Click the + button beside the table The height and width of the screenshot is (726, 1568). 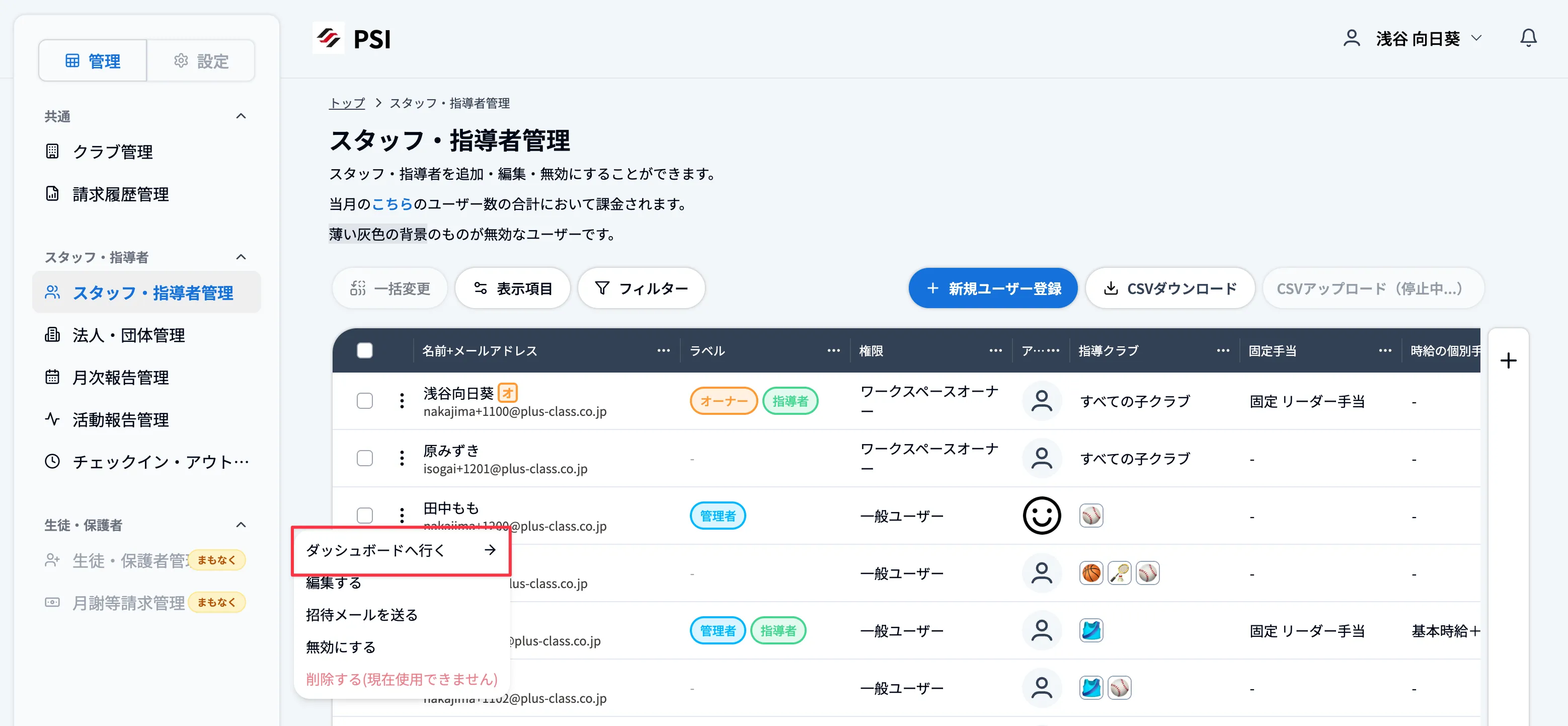[x=1508, y=360]
